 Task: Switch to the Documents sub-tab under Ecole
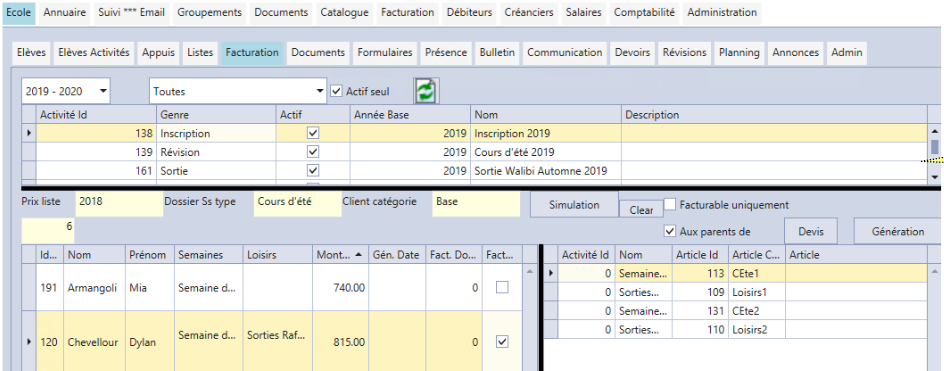pyautogui.click(x=318, y=52)
